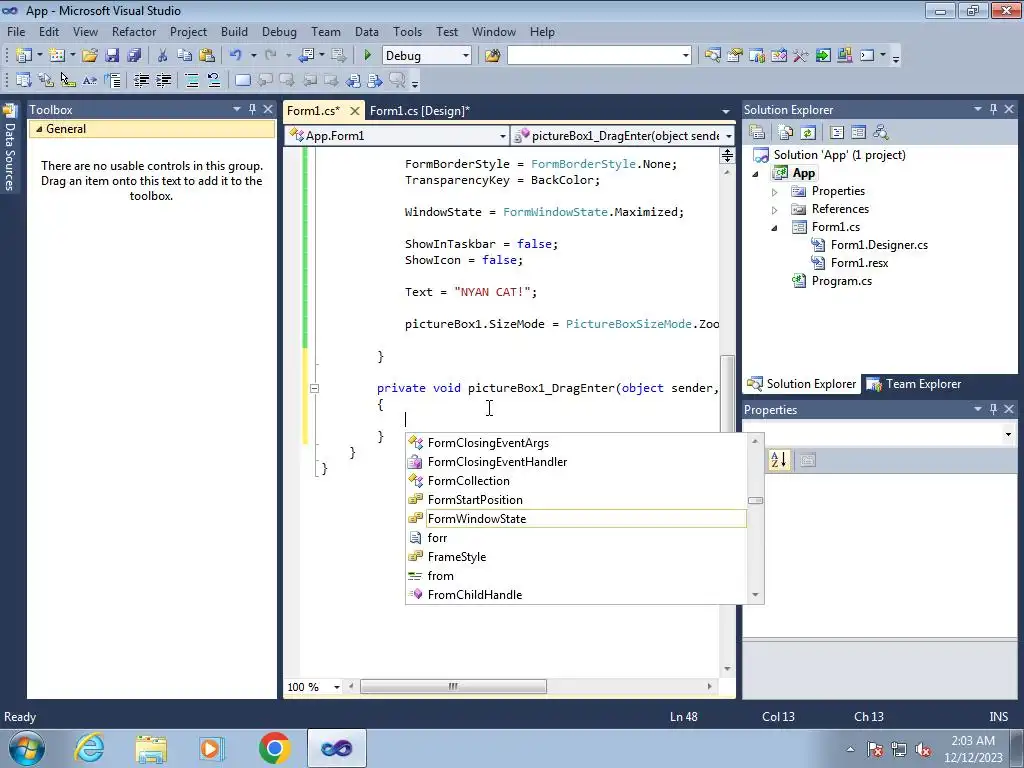
Task: Toggle auto-hide pin on the Toolbox panel
Action: (252, 109)
